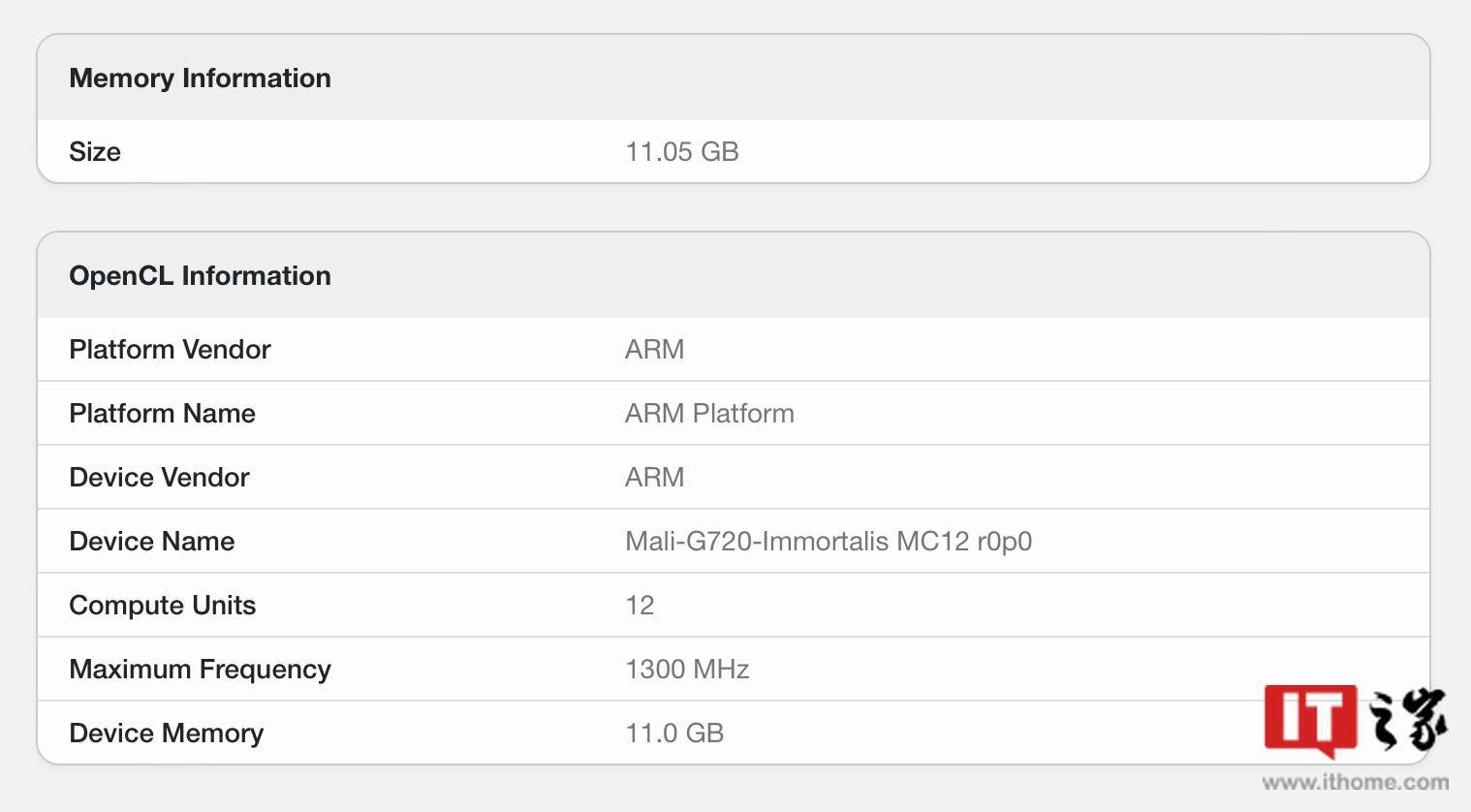The height and width of the screenshot is (812, 1471).
Task: Select the ARM value beside Platform Vendor
Action: (655, 350)
